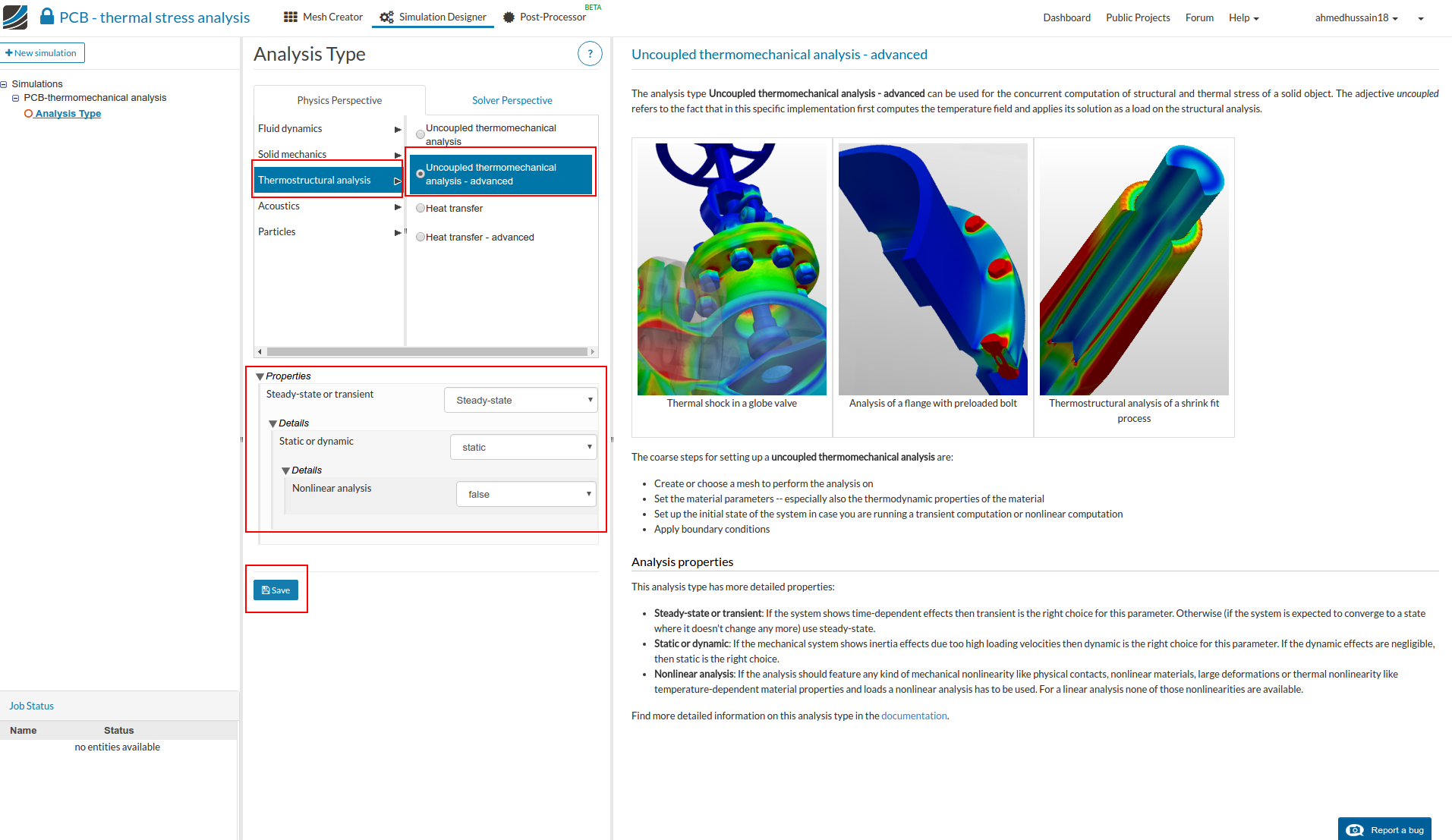Collapse the Properties section triangle
The height and width of the screenshot is (840, 1452).
pyautogui.click(x=260, y=376)
